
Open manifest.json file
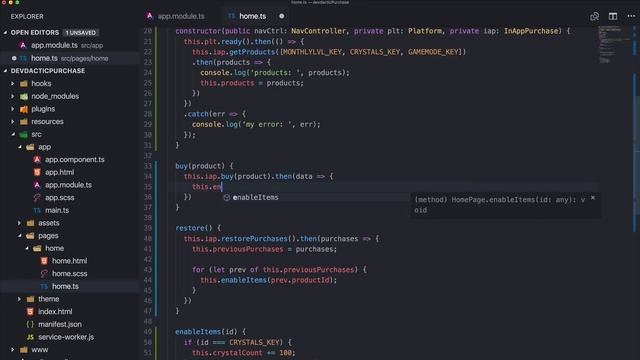60,324
